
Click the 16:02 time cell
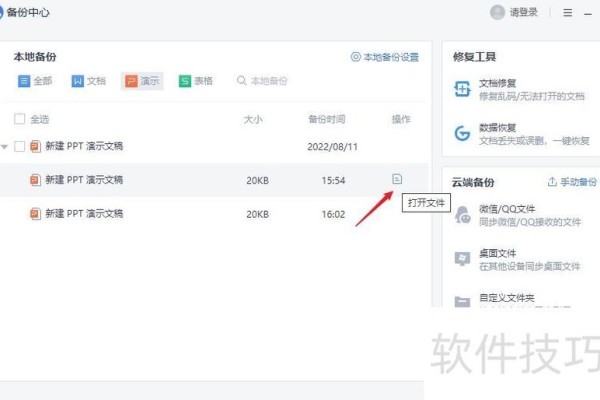[333, 214]
